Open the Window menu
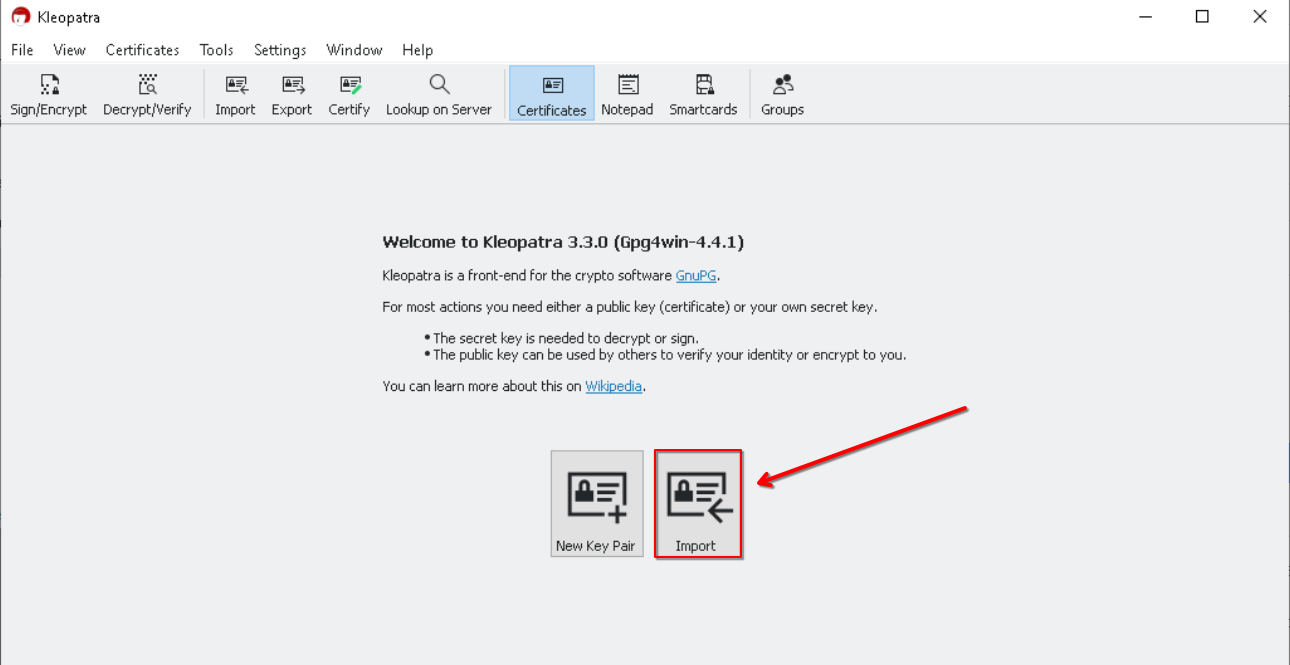Screen dimensions: 1290x665 pos(354,50)
